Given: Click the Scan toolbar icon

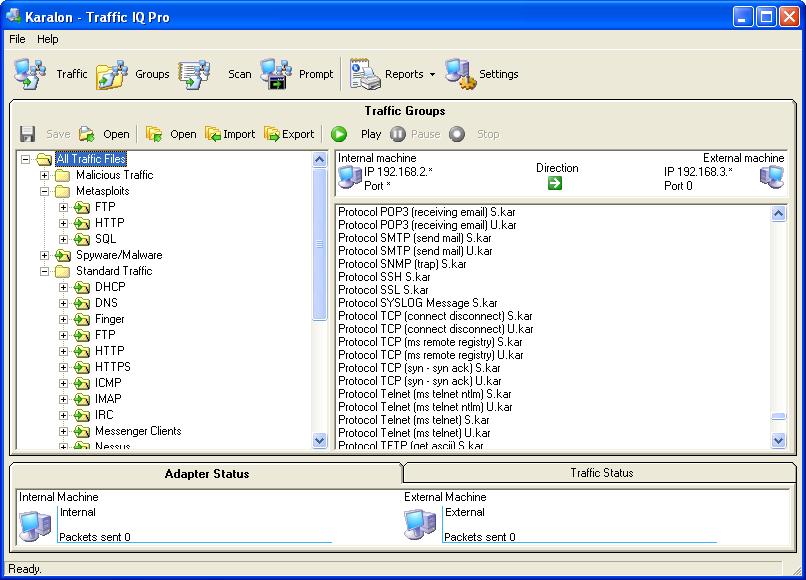Looking at the screenshot, I should (194, 75).
